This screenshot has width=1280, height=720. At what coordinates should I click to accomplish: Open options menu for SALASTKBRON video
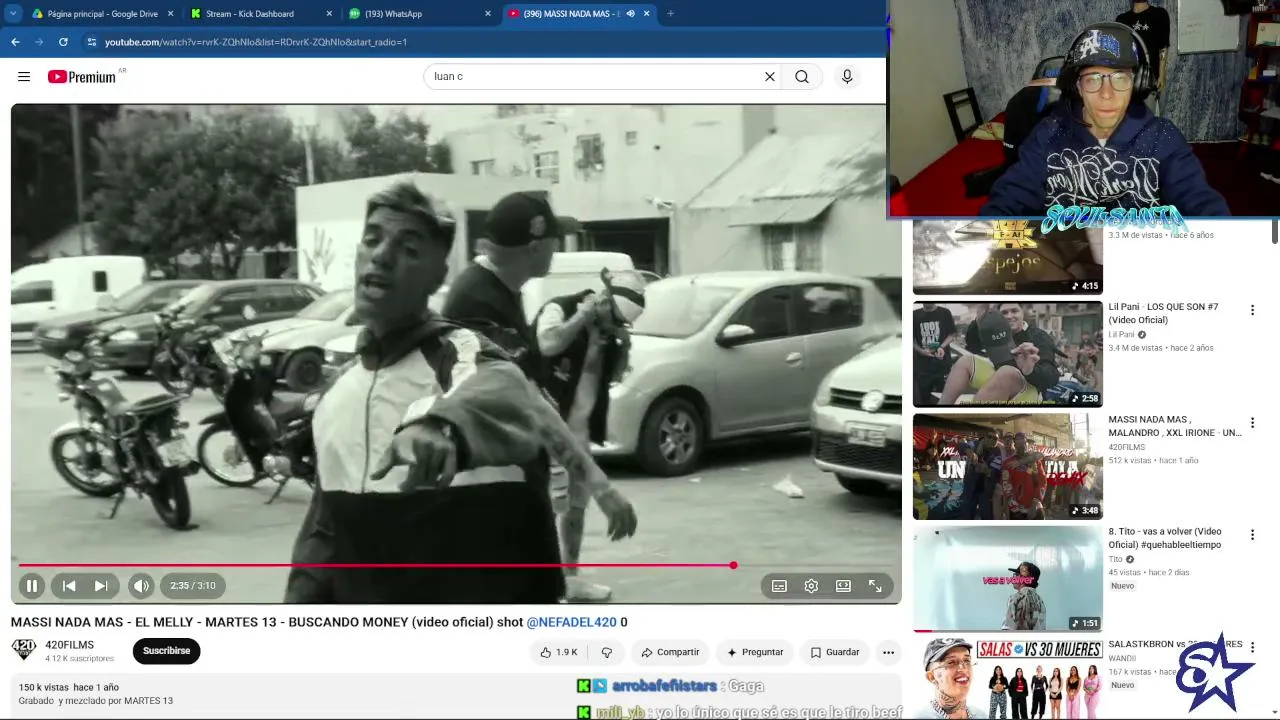click(1252, 647)
